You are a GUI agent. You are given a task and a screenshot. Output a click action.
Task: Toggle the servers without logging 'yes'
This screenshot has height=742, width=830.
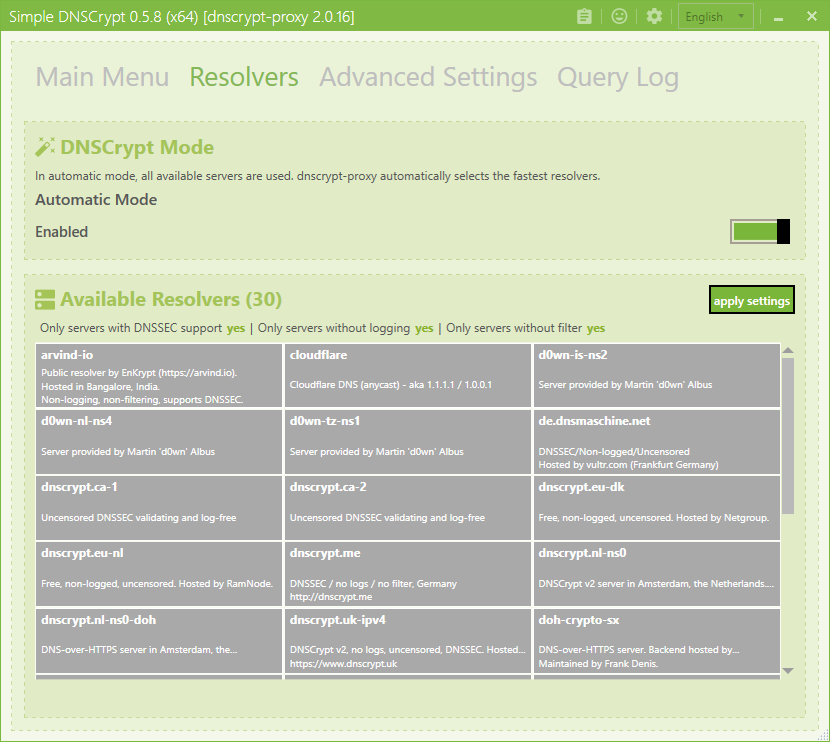[x=424, y=328]
